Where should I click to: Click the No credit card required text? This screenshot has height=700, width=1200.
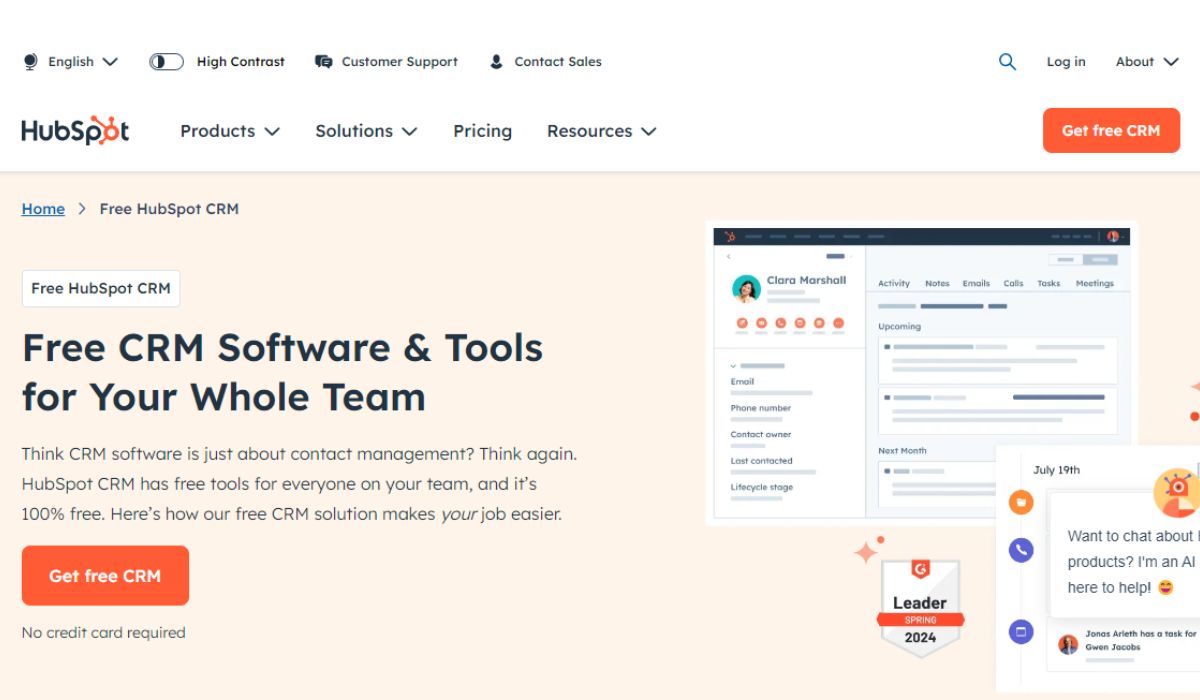coord(103,632)
